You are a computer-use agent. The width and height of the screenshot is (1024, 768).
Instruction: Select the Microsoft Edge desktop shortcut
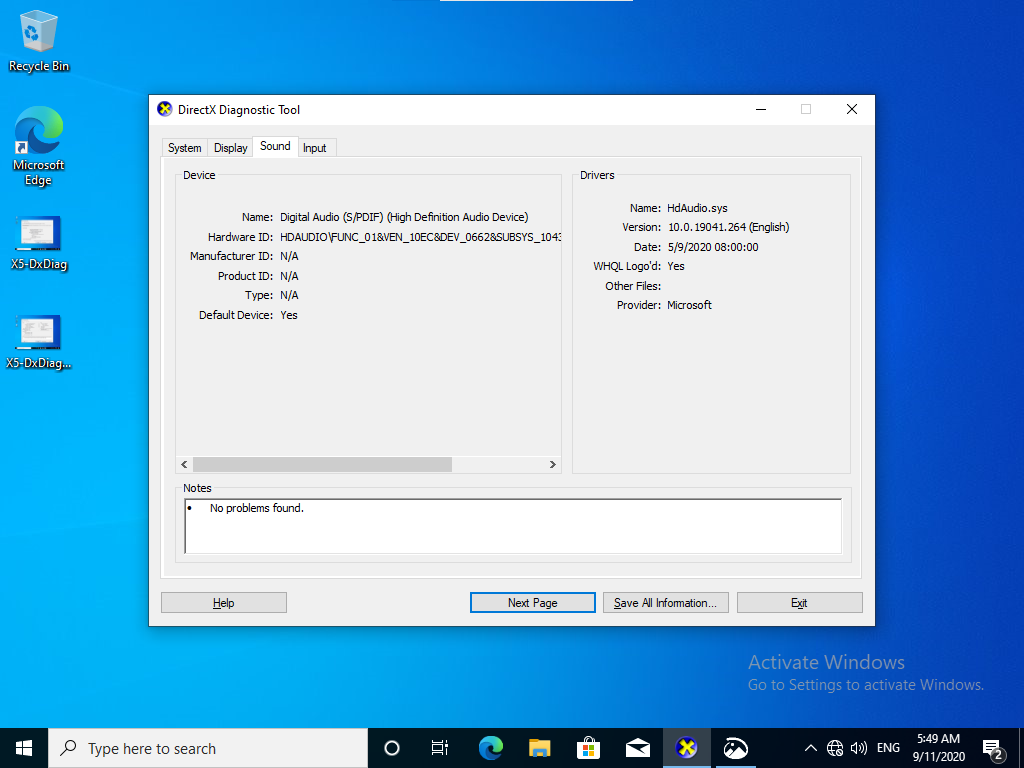click(x=39, y=146)
